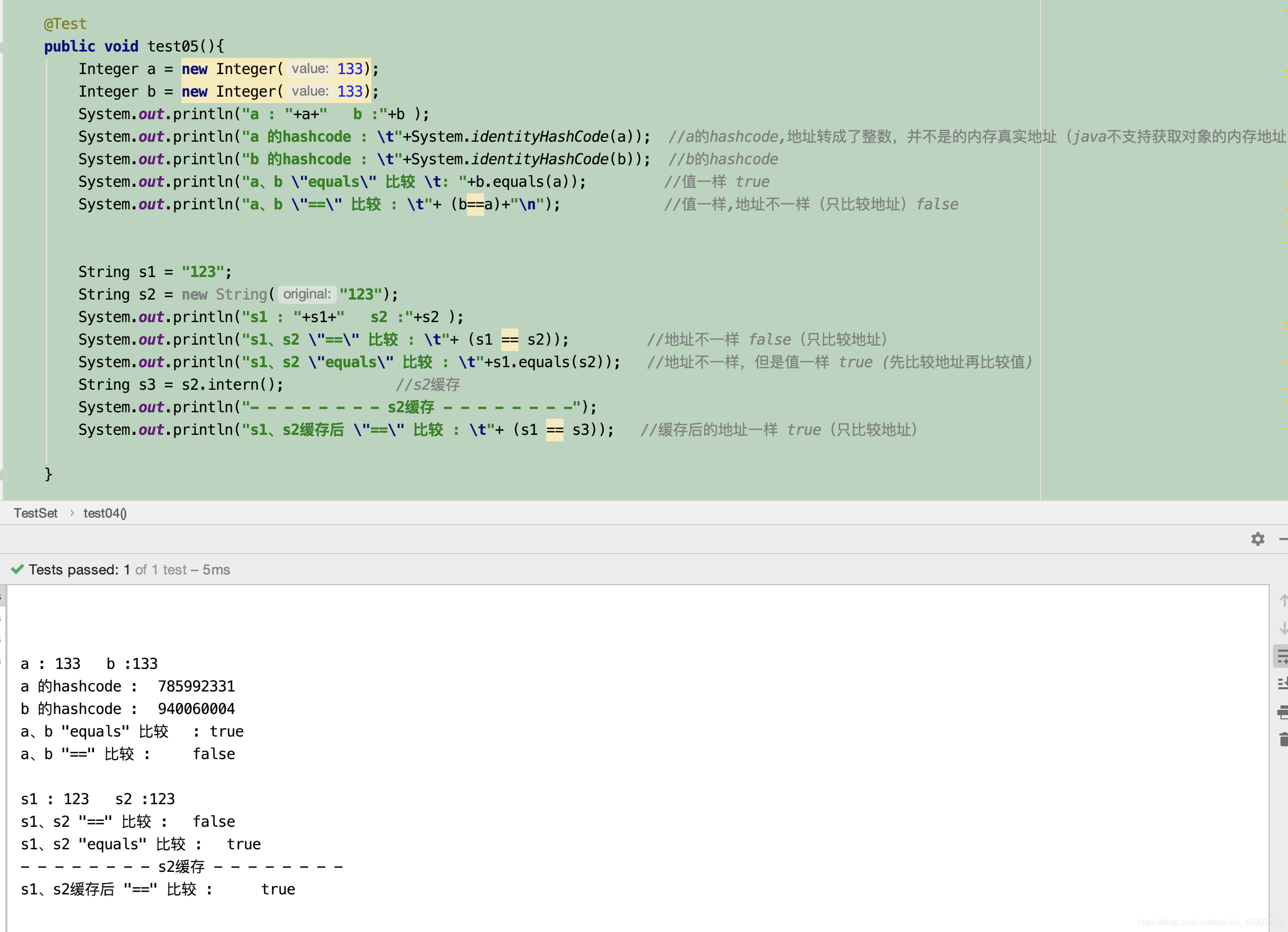Click s1.equals(s2) in the code
1288x932 pixels.
pos(552,362)
